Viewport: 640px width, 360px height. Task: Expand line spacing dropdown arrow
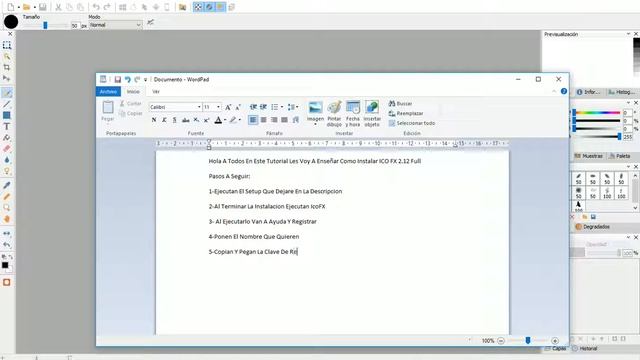pos(297,107)
